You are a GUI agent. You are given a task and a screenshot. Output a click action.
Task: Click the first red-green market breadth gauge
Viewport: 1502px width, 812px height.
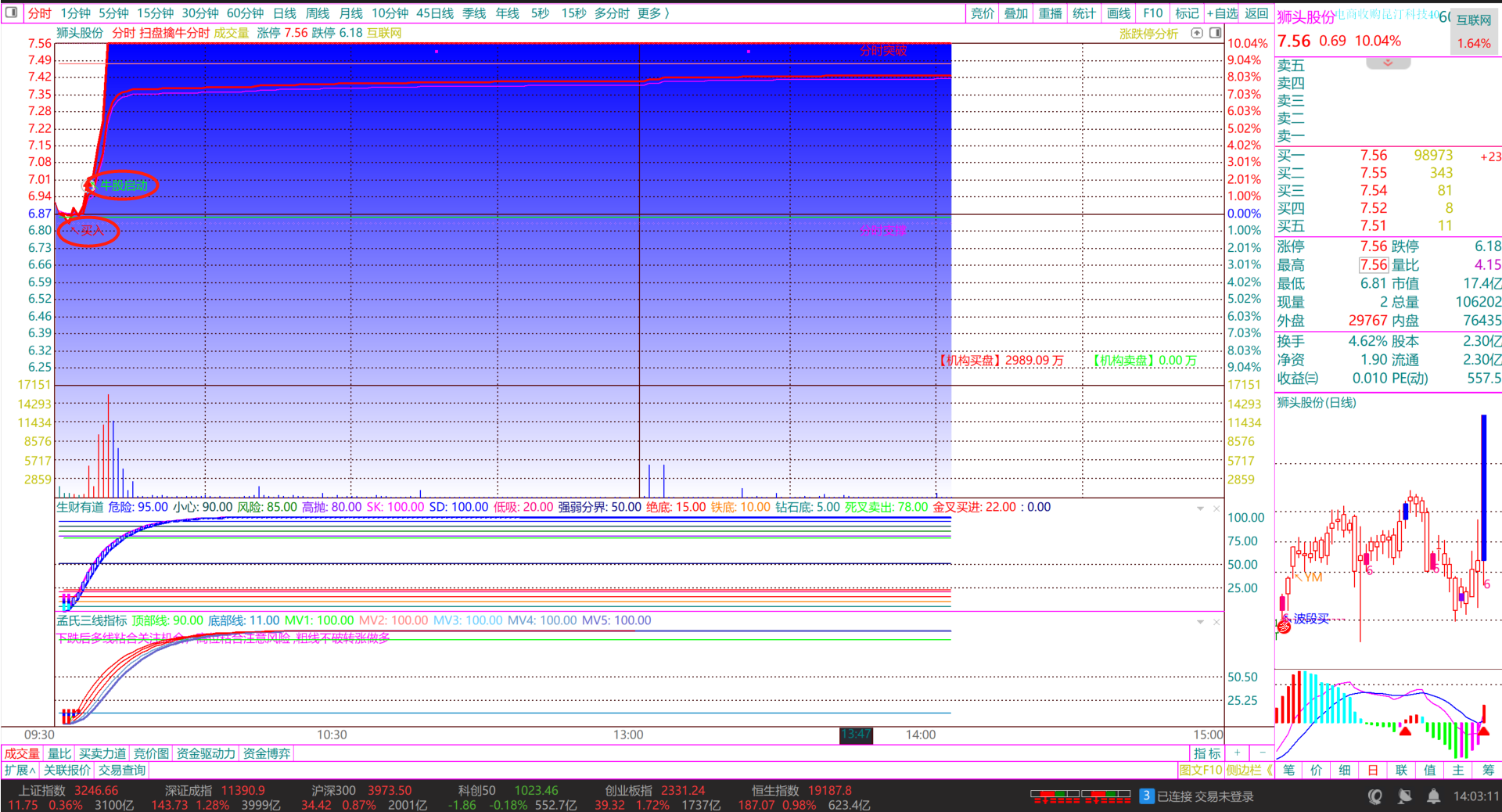pos(1055,796)
